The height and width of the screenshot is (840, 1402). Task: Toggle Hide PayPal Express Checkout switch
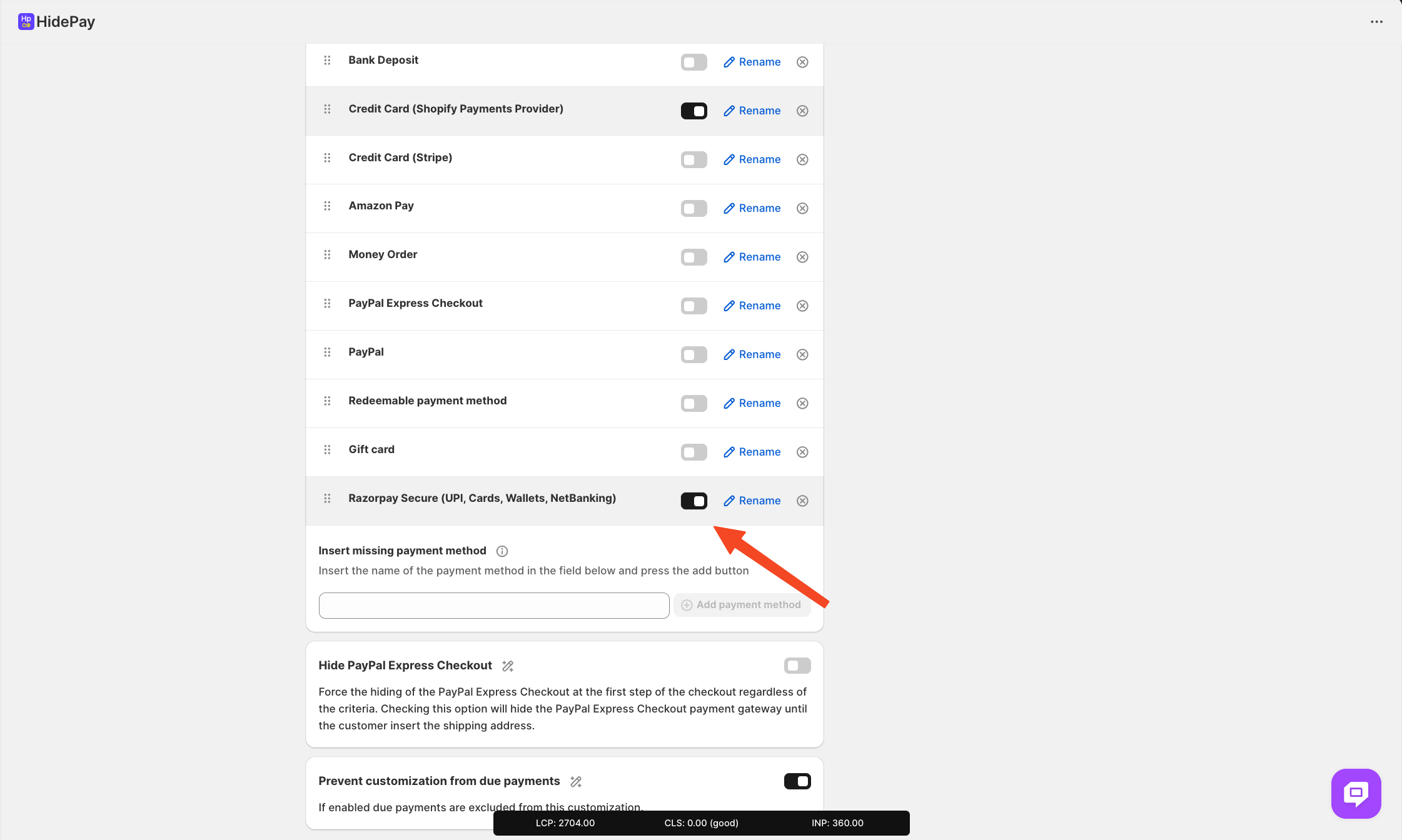tap(797, 666)
